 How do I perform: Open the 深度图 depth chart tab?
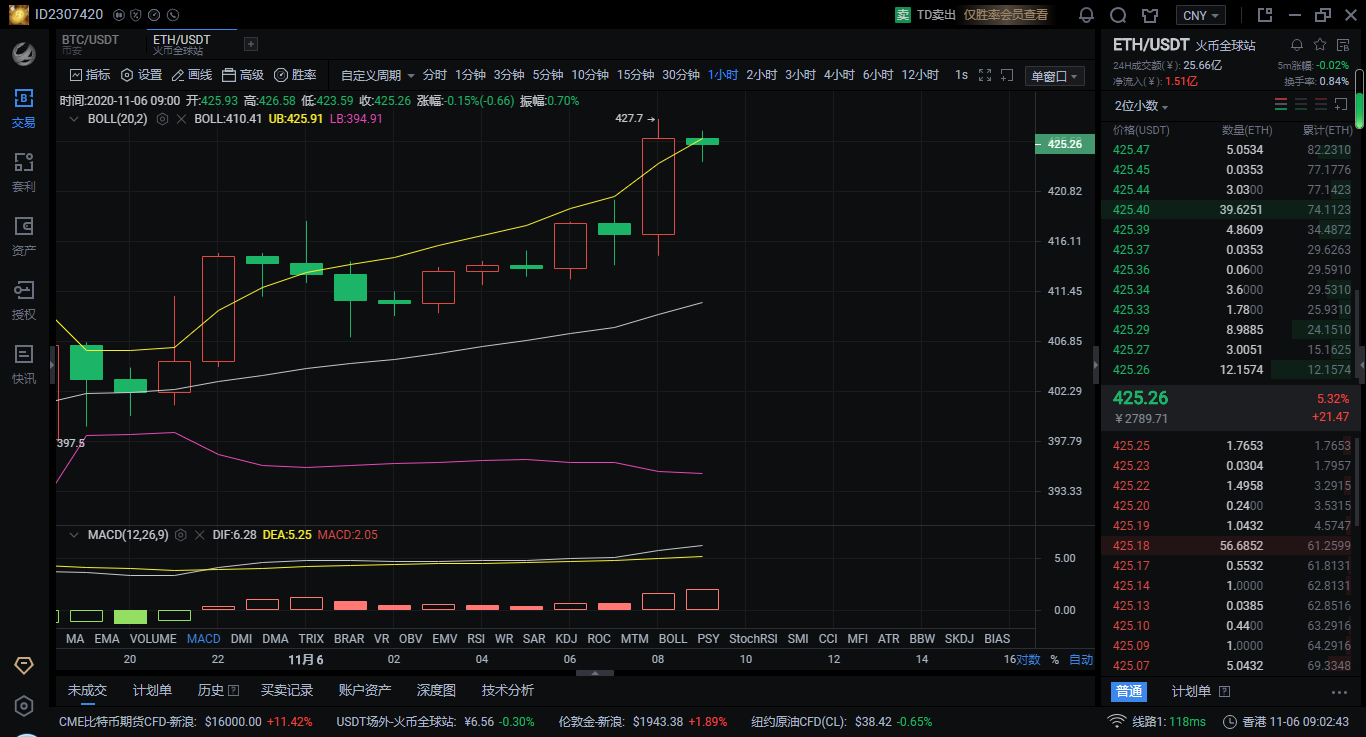click(436, 690)
